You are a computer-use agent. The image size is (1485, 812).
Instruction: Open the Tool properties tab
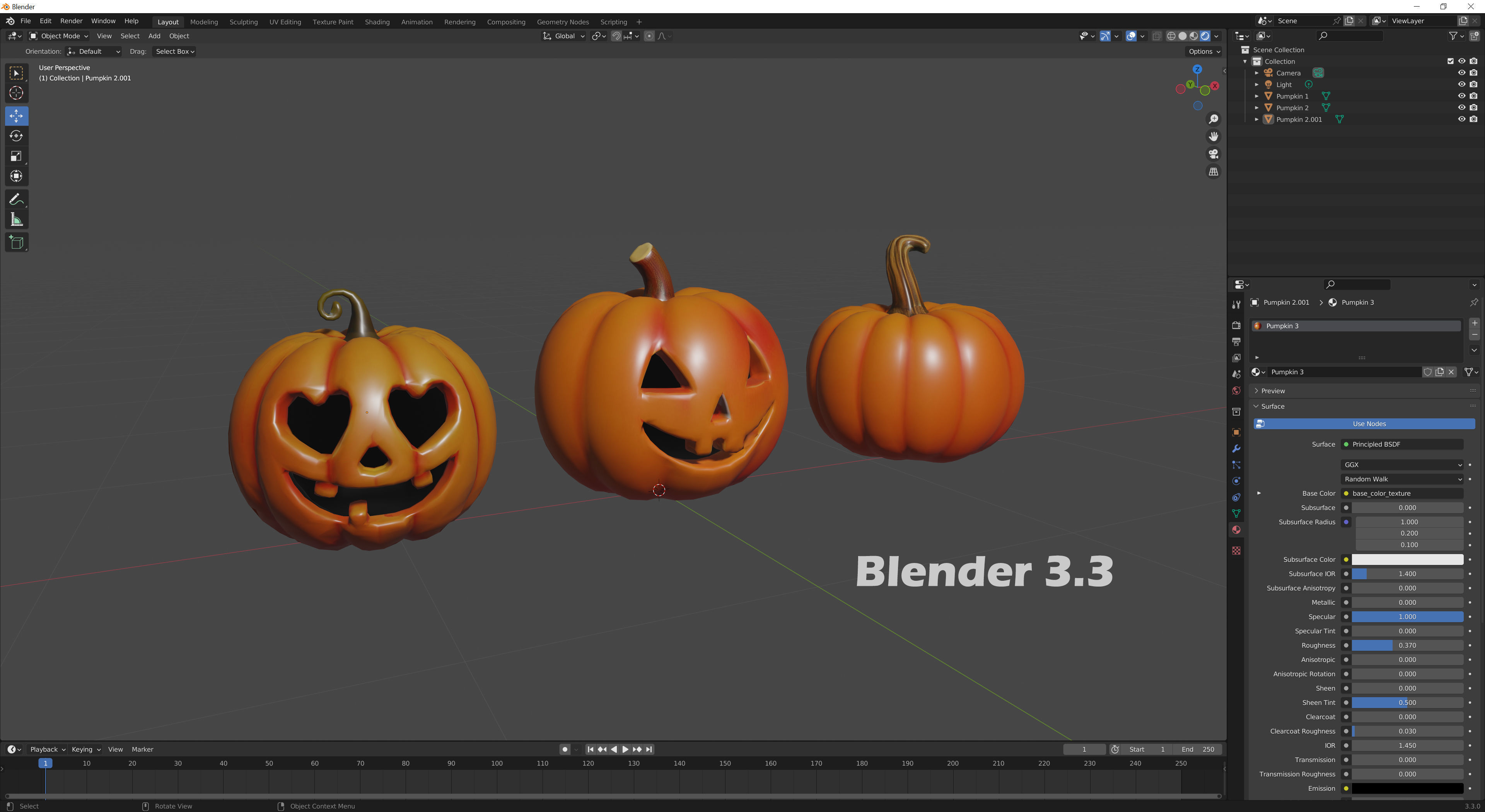click(x=1236, y=304)
